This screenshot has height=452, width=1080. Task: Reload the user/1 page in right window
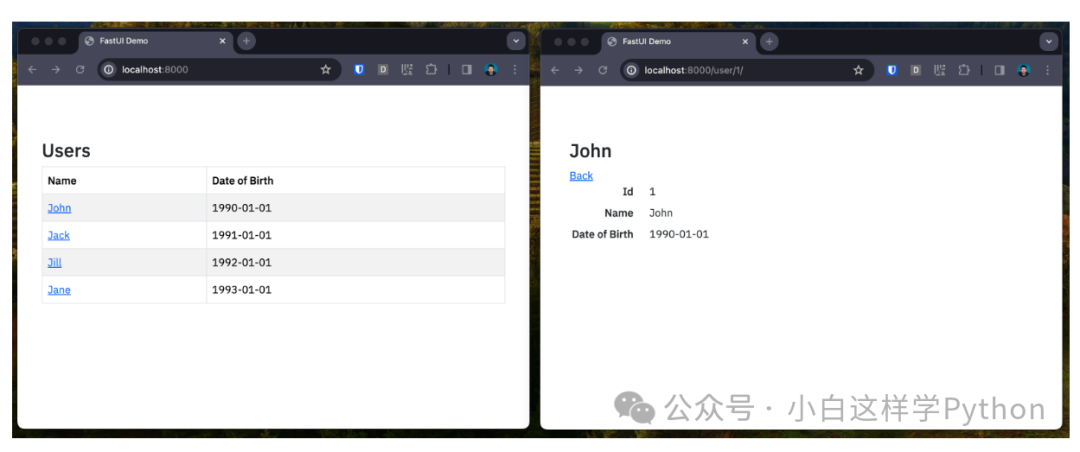(603, 70)
